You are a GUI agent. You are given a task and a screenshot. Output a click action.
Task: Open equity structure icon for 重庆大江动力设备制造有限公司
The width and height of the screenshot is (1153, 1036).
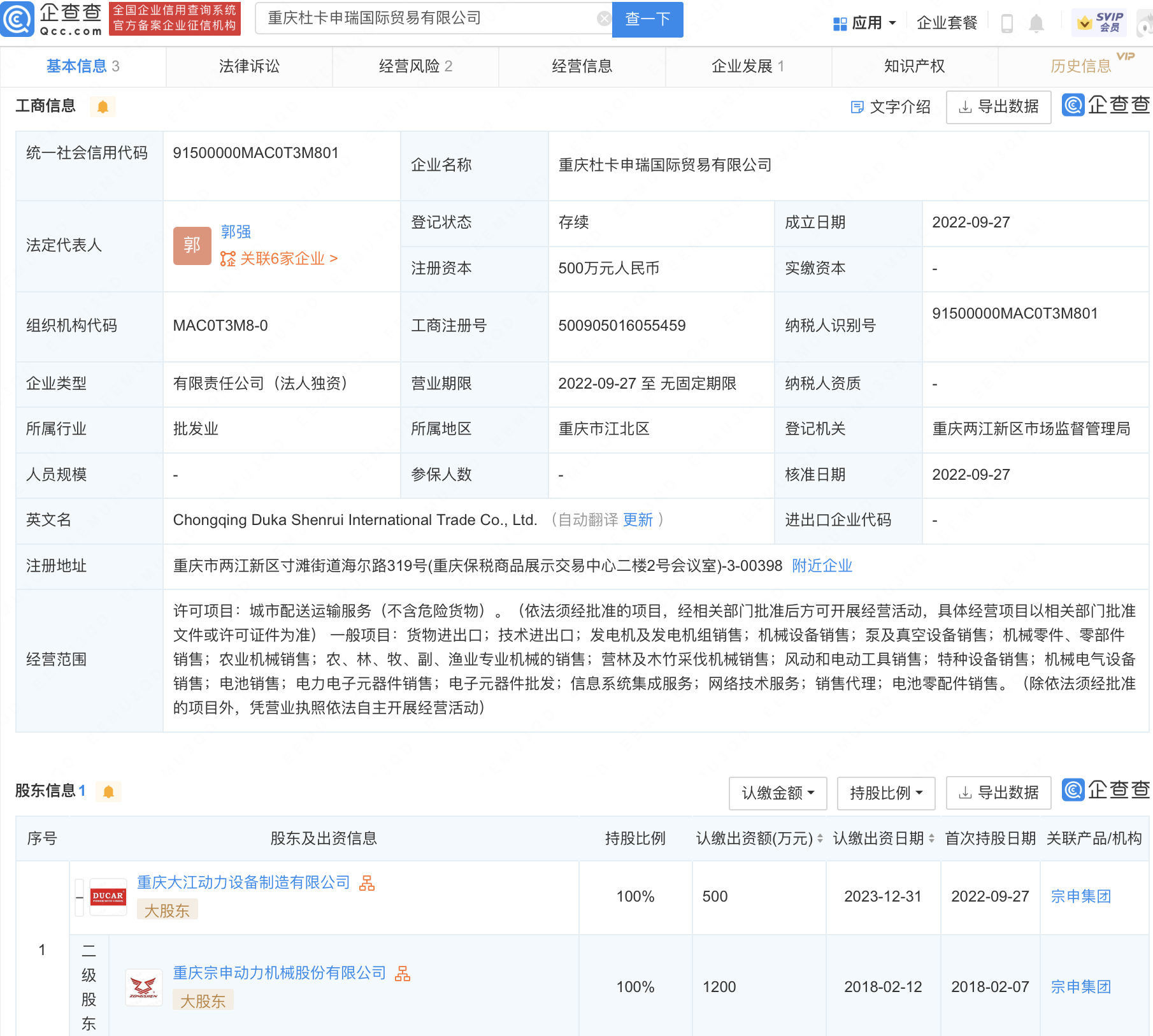pyautogui.click(x=367, y=883)
